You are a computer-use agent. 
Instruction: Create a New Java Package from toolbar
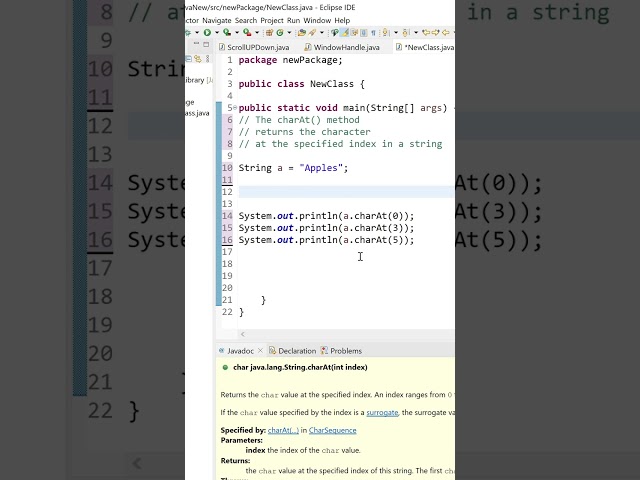pyautogui.click(x=269, y=32)
